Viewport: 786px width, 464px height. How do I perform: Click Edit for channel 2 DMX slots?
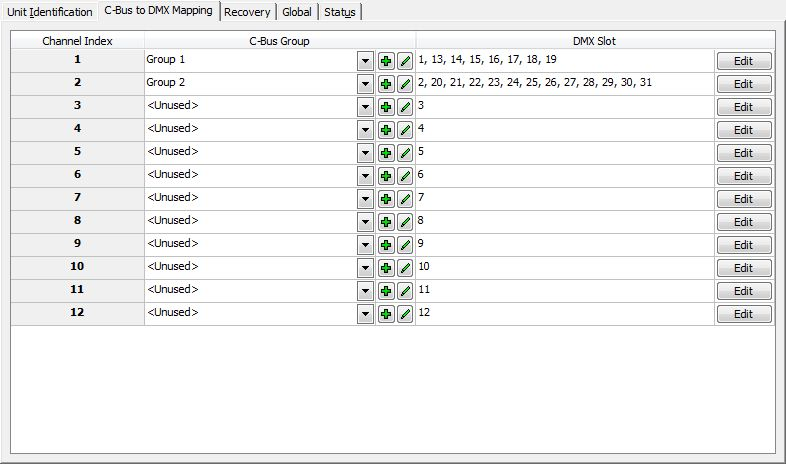[744, 84]
